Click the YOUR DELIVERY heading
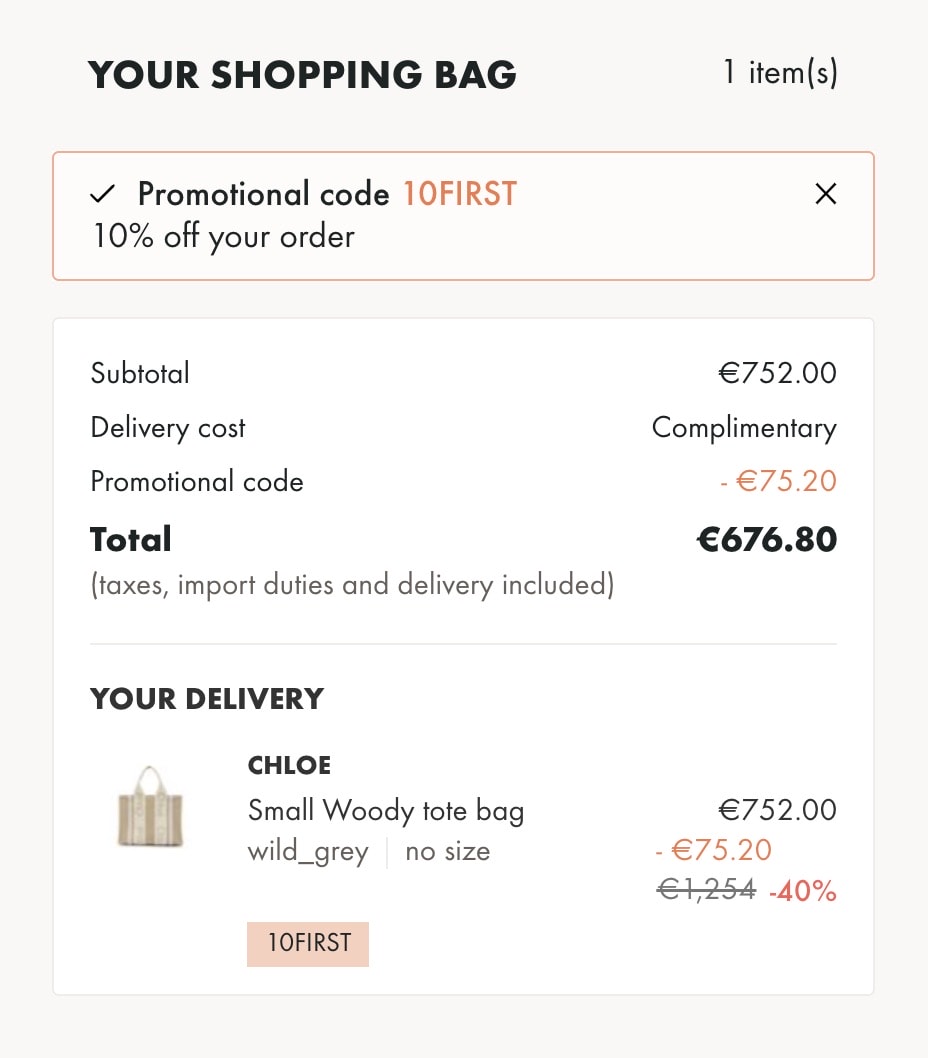Image resolution: width=928 pixels, height=1058 pixels. click(x=207, y=699)
